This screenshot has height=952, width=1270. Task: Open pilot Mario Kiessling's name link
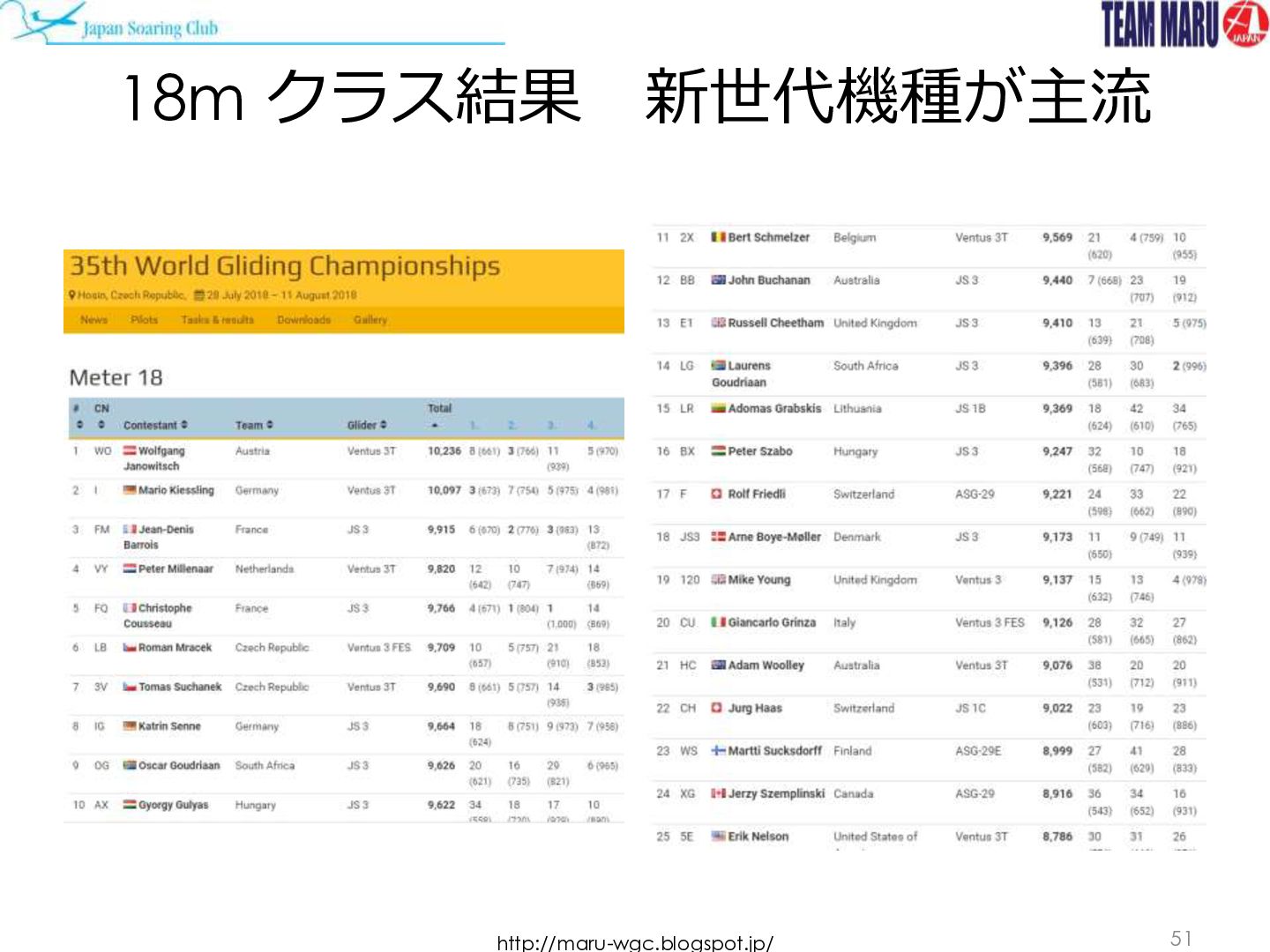pos(176,490)
